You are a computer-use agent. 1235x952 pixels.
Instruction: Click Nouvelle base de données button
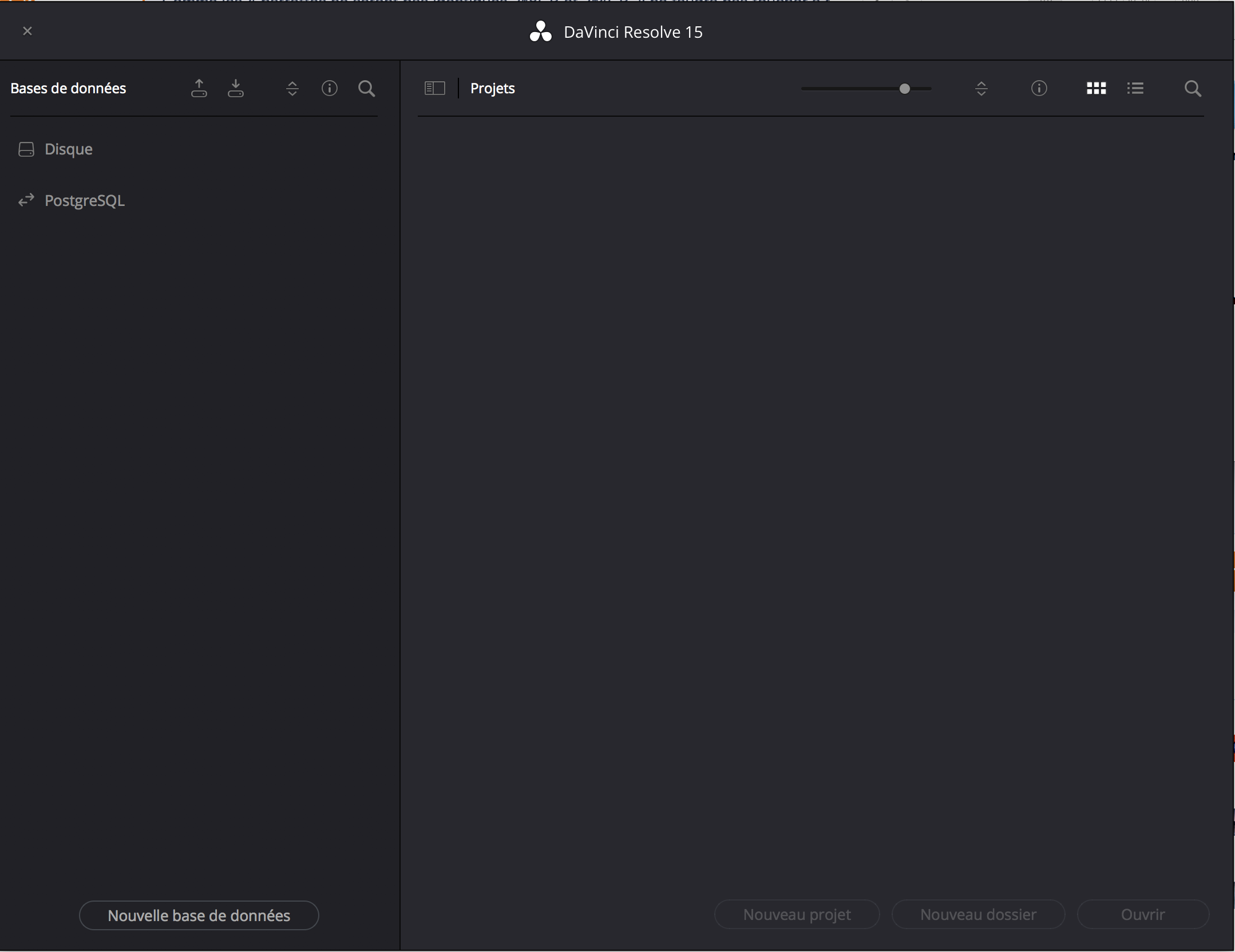[x=199, y=915]
